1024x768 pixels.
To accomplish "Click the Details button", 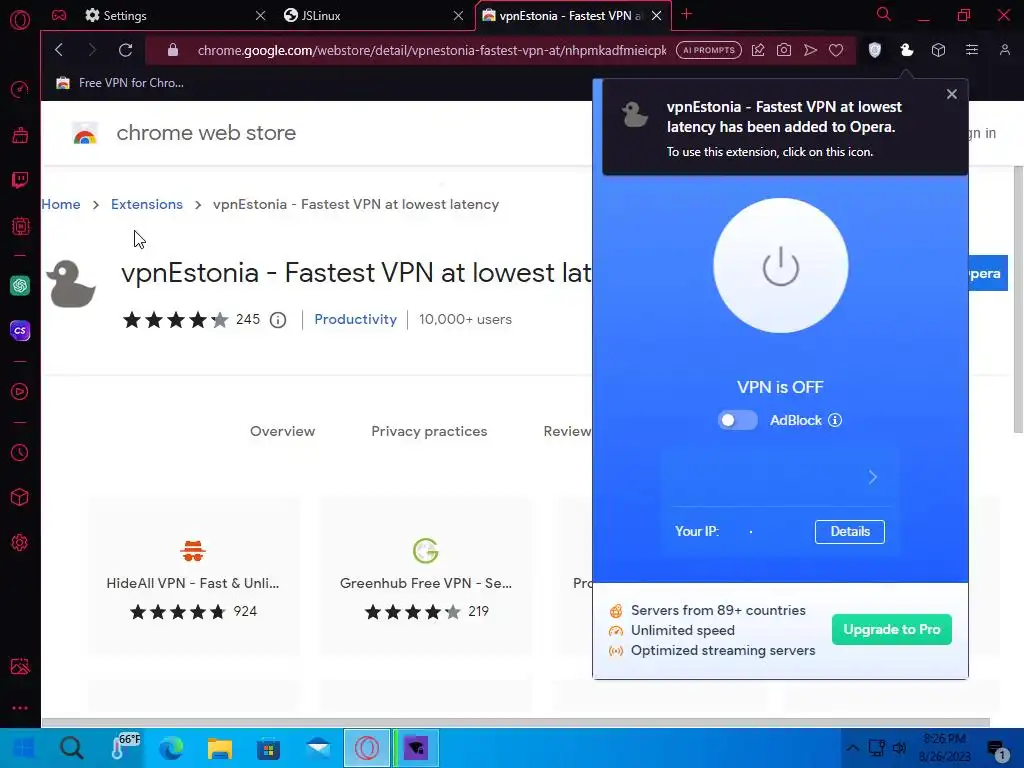I will pos(850,532).
